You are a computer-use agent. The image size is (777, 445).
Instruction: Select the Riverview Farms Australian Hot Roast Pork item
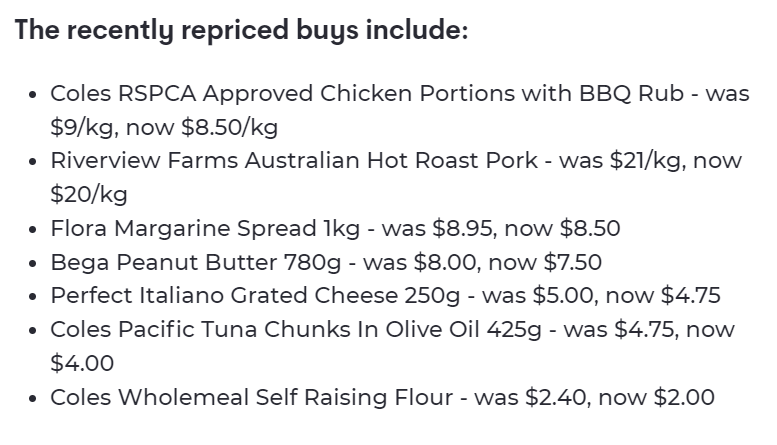click(396, 177)
